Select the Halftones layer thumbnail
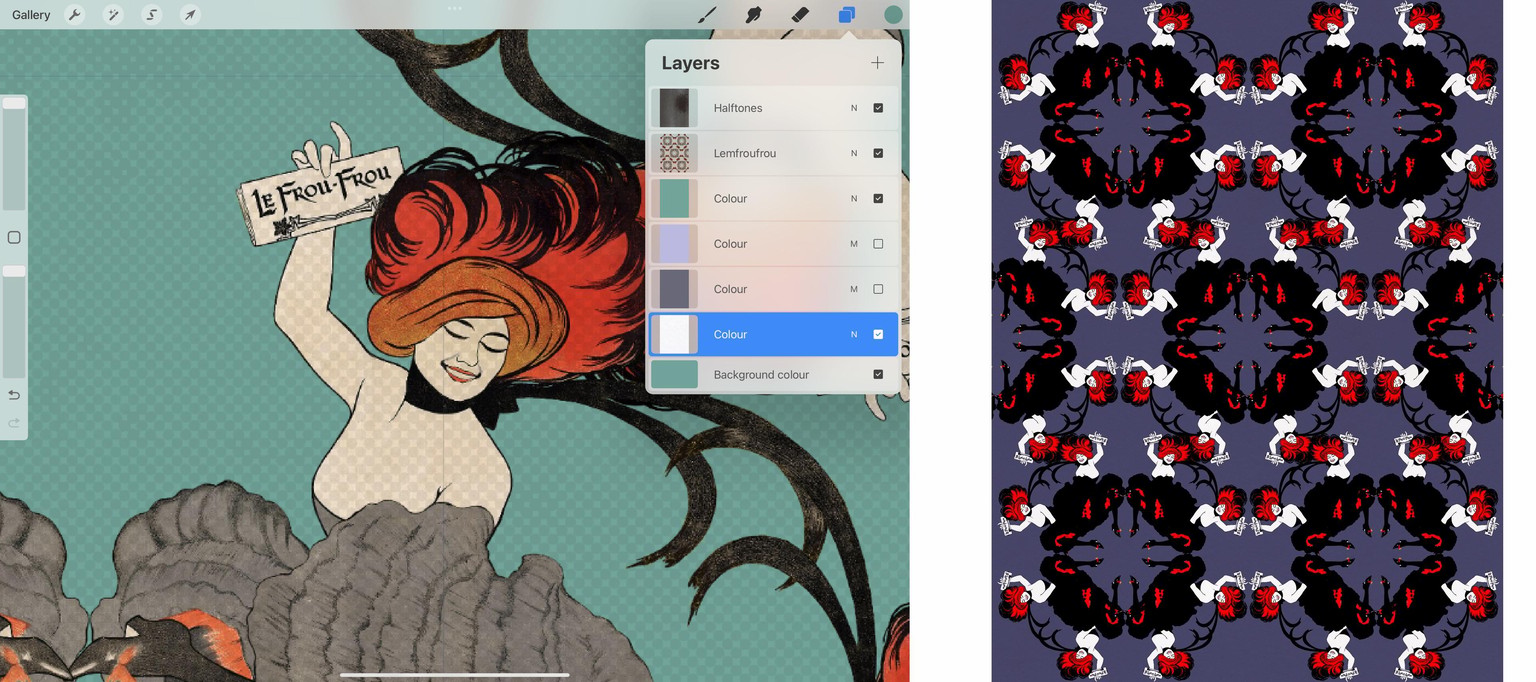 click(x=674, y=108)
